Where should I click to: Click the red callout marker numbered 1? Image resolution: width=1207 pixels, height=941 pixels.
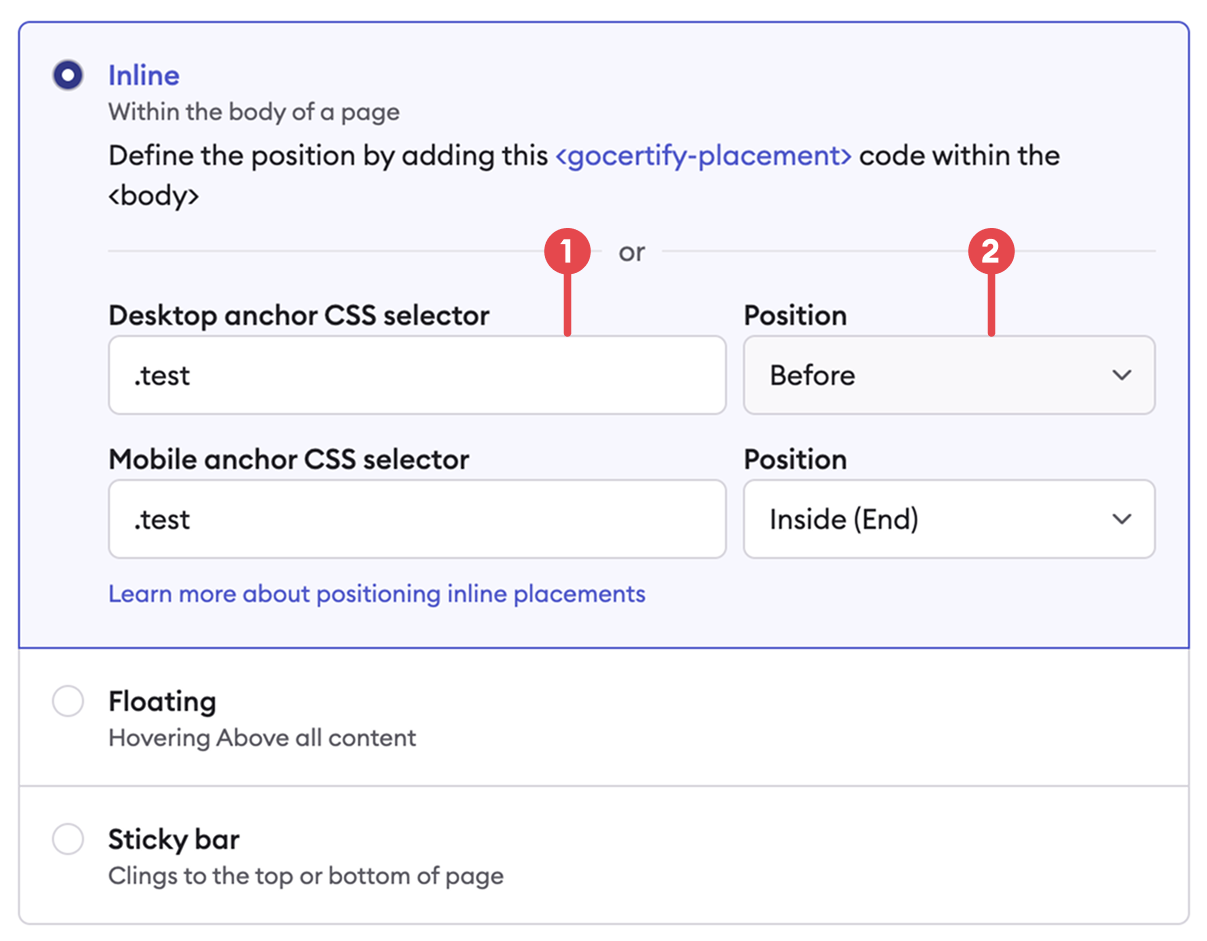coord(570,250)
